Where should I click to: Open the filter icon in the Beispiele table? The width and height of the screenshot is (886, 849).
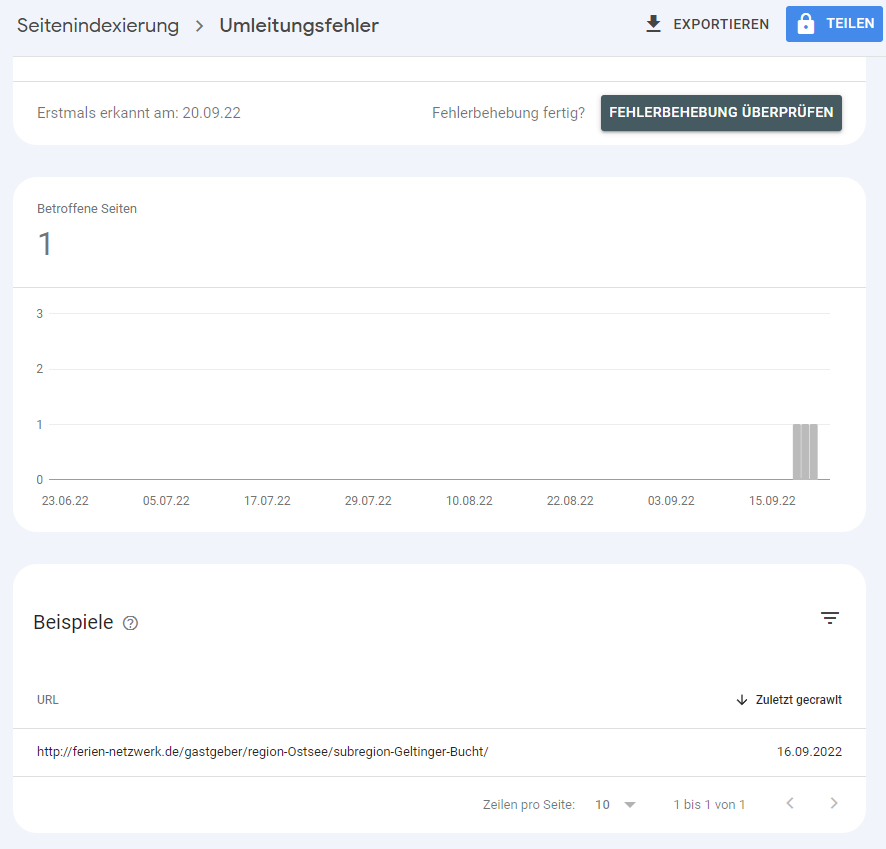[x=829, y=618]
